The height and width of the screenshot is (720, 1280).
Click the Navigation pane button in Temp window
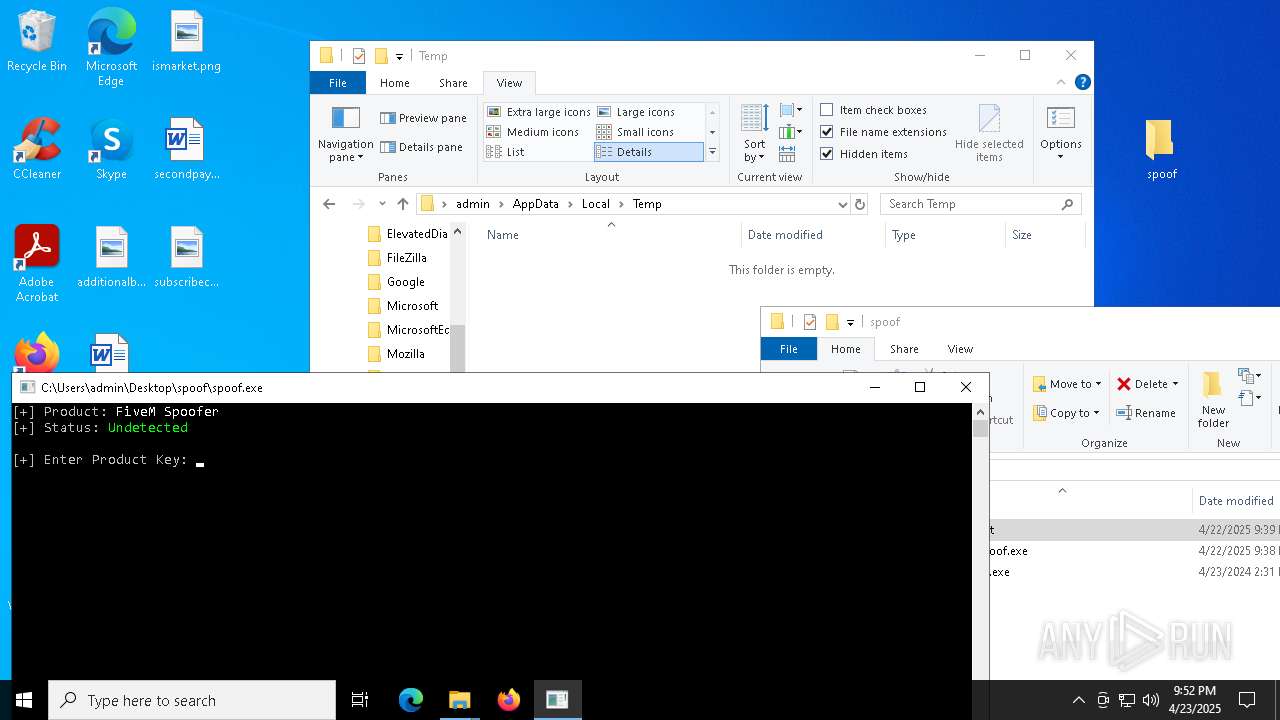(x=345, y=135)
